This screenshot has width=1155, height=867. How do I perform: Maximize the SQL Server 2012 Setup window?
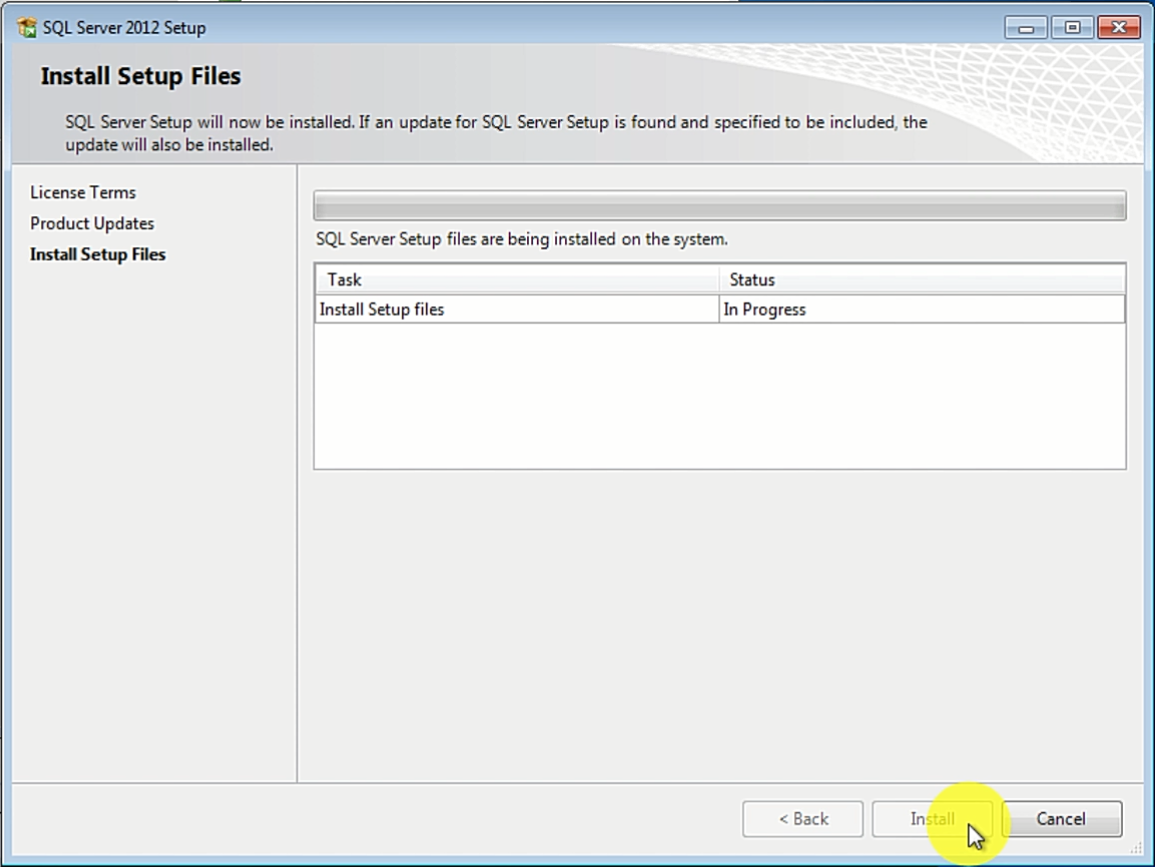click(x=1072, y=28)
